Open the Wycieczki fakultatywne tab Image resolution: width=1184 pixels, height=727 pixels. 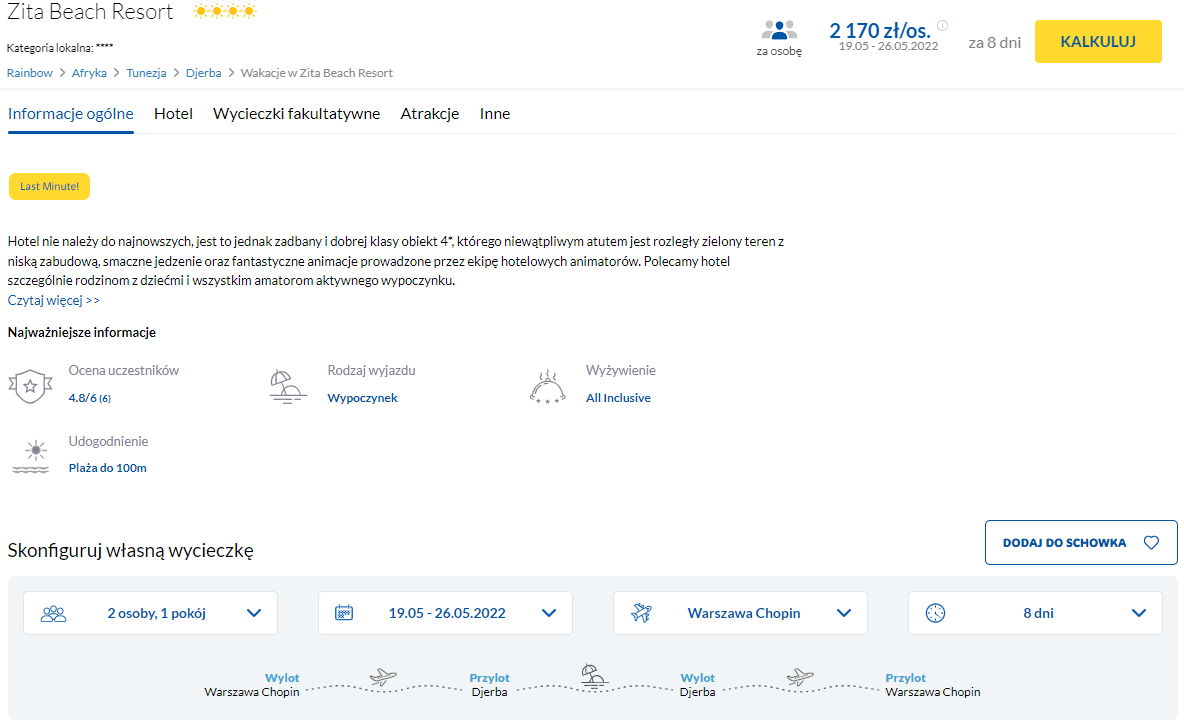point(296,114)
